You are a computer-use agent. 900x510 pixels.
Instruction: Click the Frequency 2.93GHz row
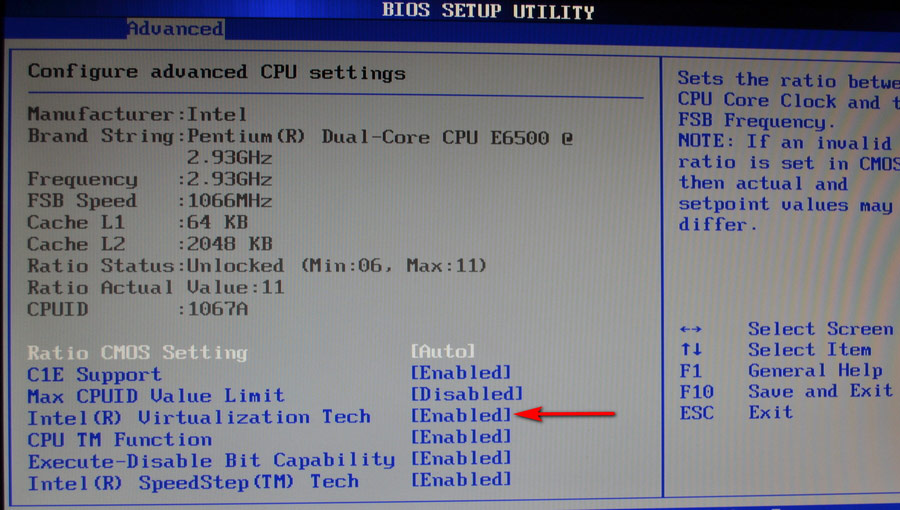[x=150, y=179]
